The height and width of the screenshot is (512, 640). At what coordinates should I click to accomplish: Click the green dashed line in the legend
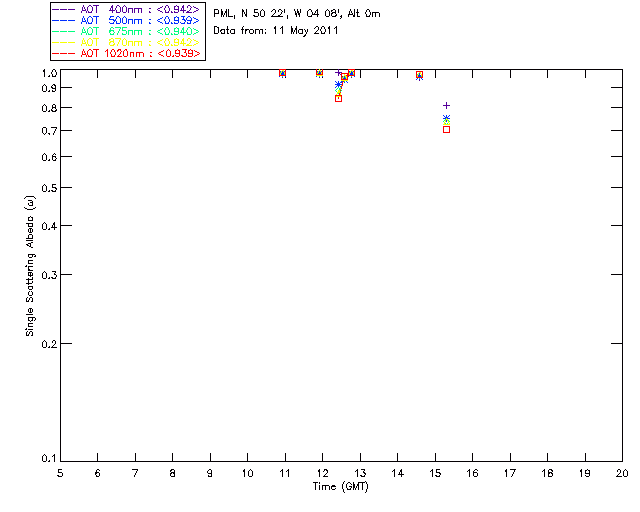64,31
